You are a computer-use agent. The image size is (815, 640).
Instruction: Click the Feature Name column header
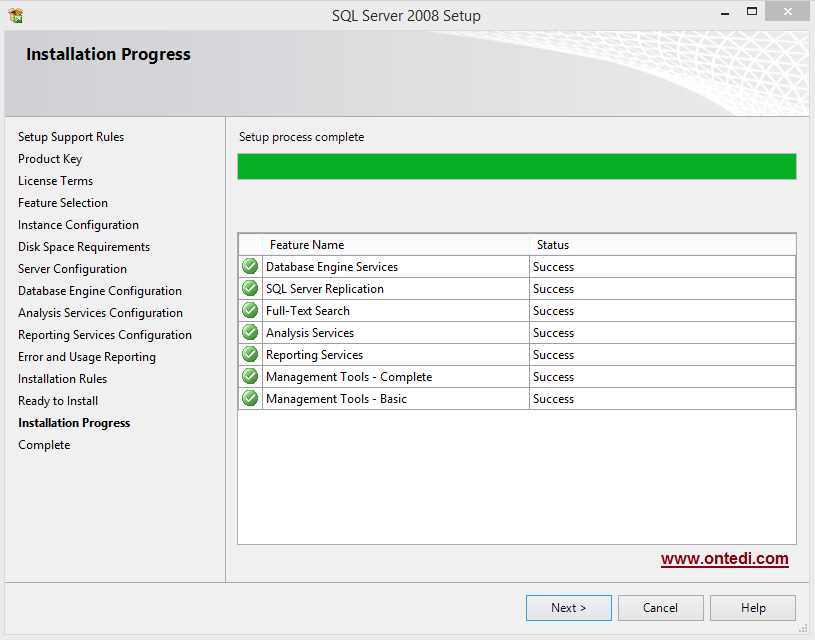[396, 244]
